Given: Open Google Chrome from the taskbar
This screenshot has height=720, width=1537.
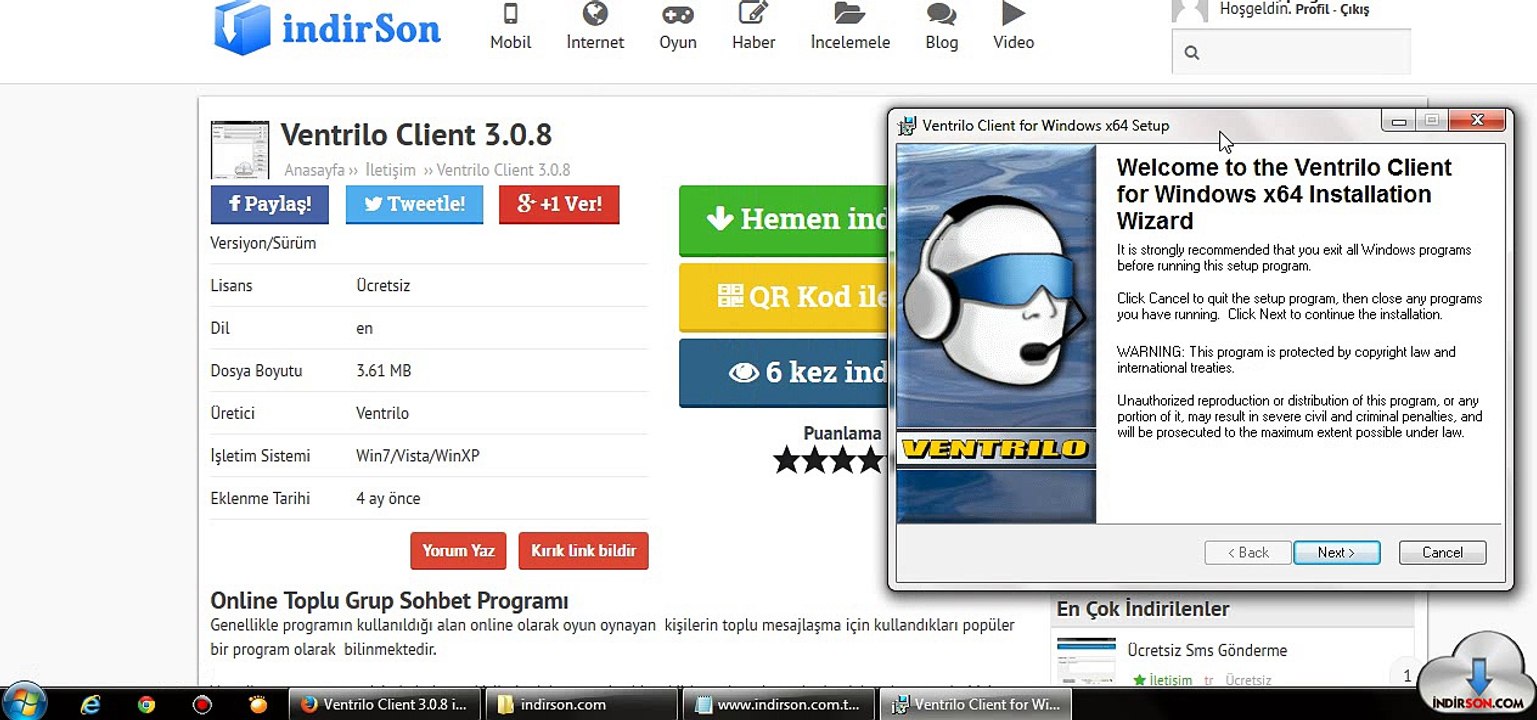Looking at the screenshot, I should (146, 704).
